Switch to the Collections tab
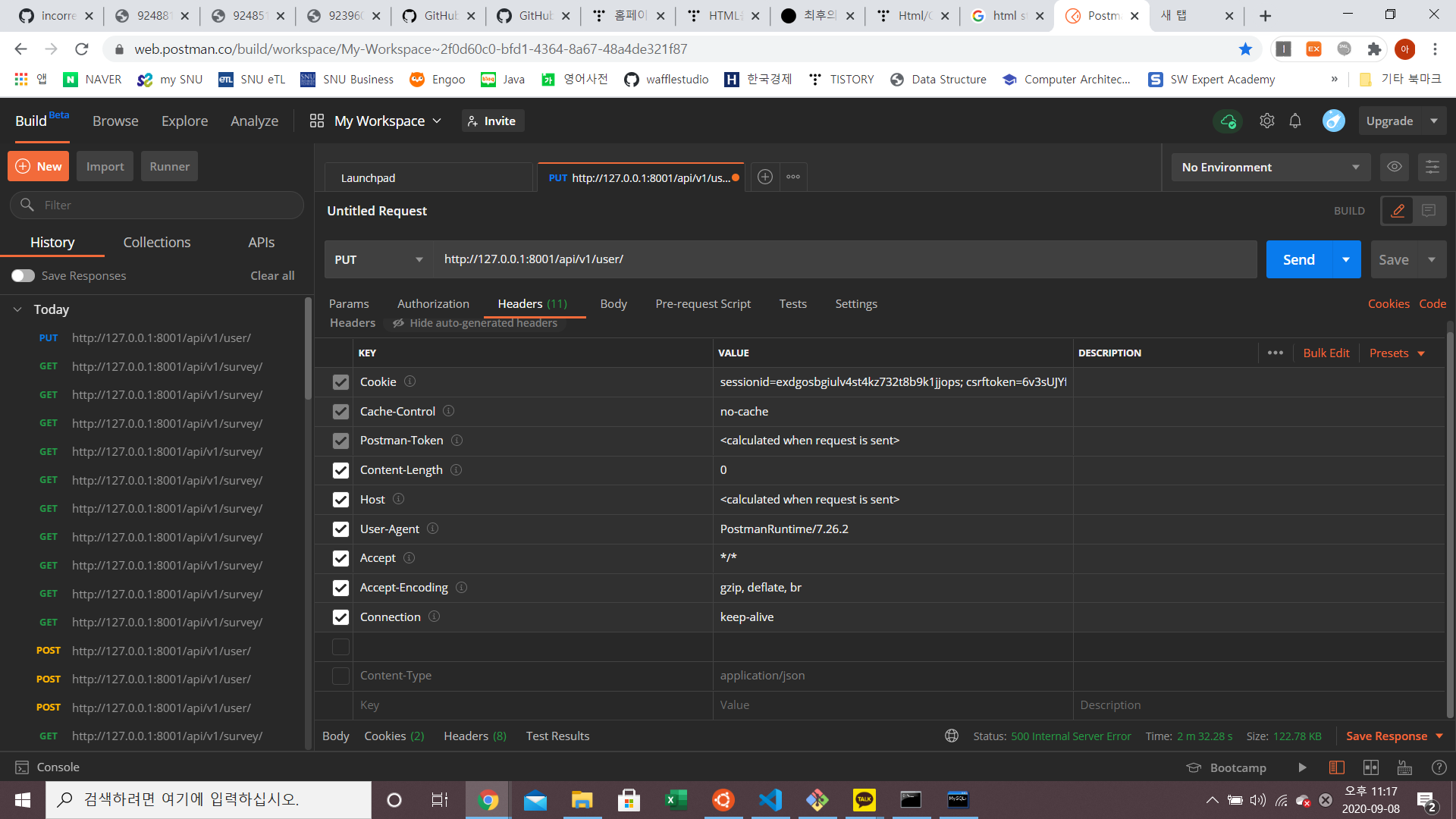 tap(157, 242)
